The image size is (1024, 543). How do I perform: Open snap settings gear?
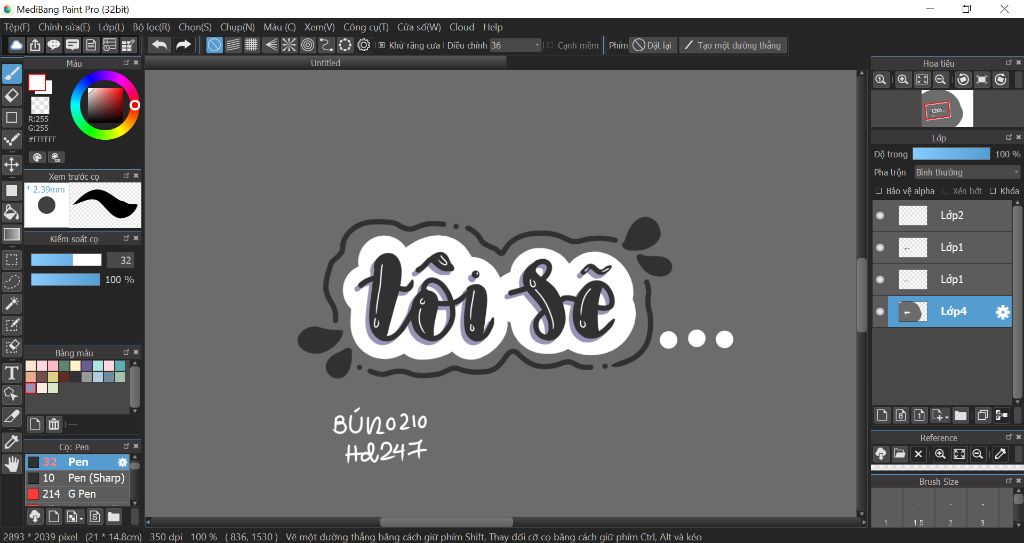pos(364,45)
